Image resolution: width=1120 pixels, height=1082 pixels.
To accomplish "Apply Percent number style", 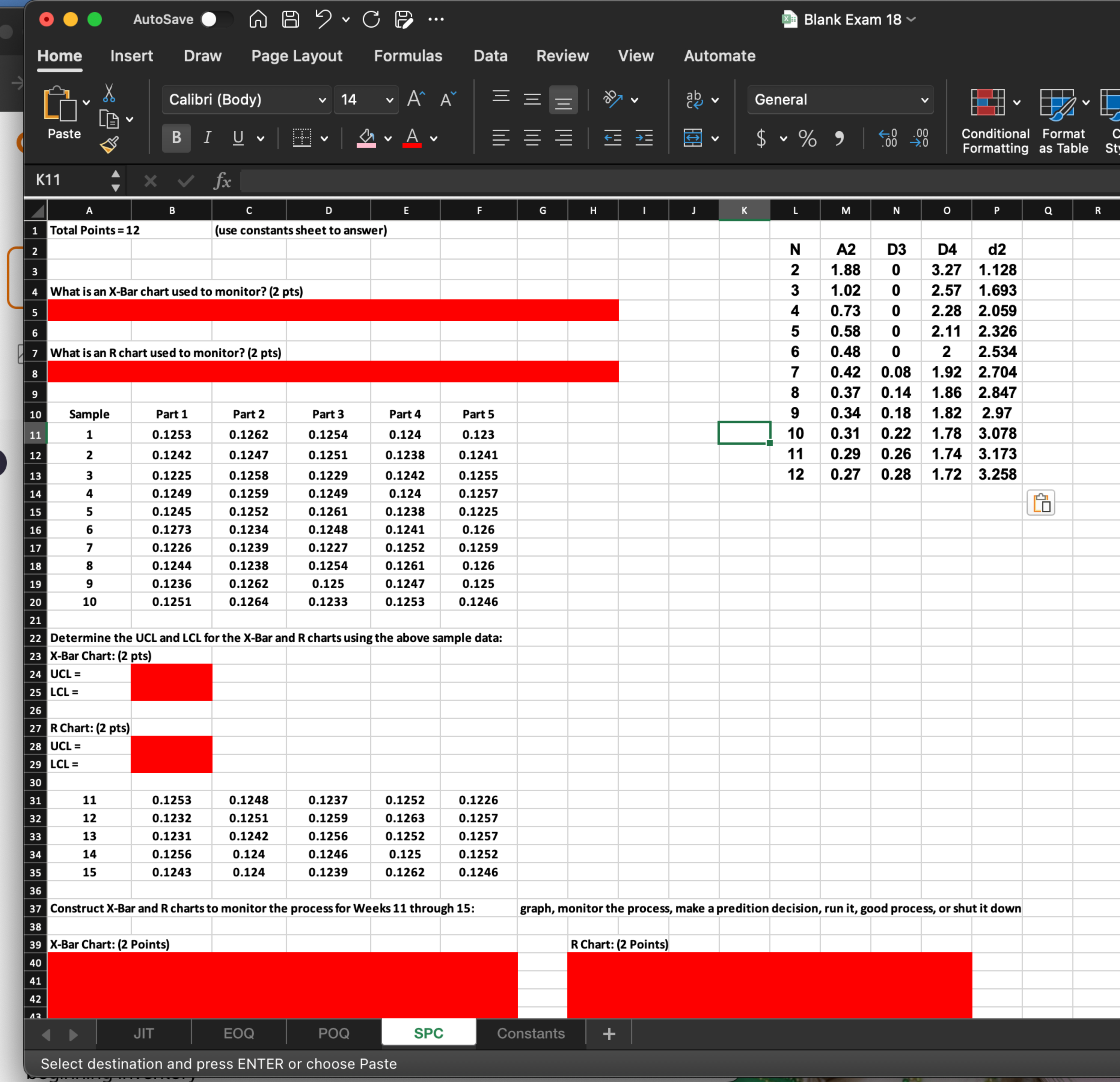I will pos(807,138).
